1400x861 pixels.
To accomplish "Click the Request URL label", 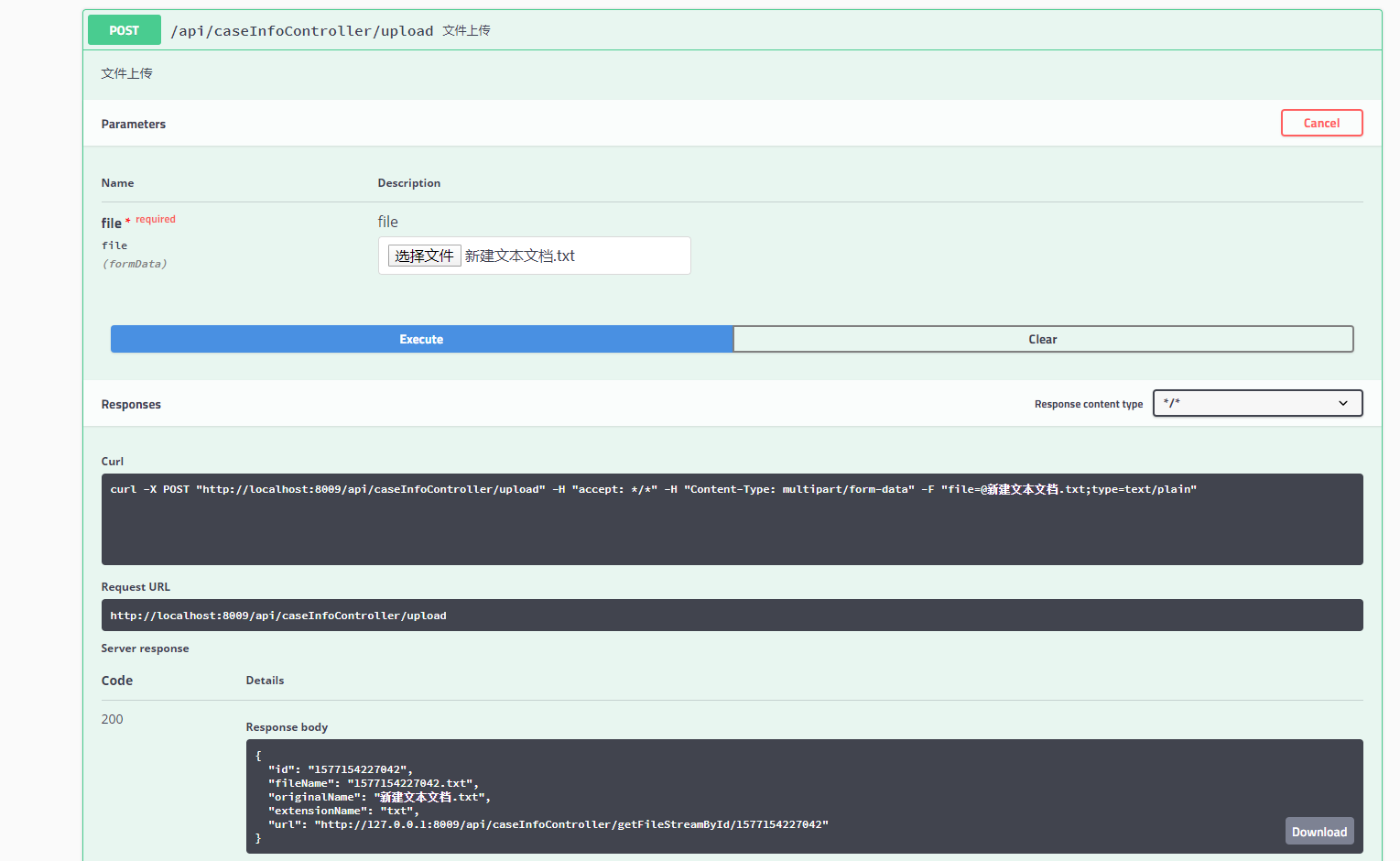I will click(x=136, y=587).
